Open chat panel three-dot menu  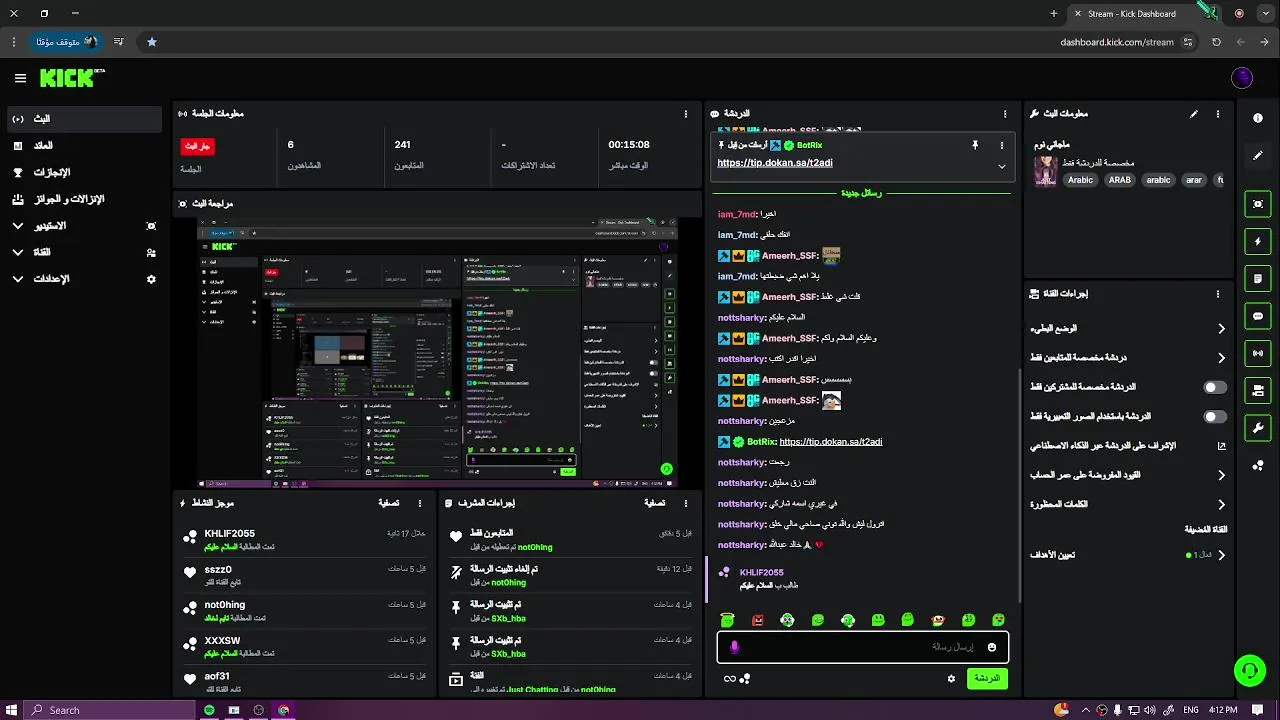pos(1005,114)
